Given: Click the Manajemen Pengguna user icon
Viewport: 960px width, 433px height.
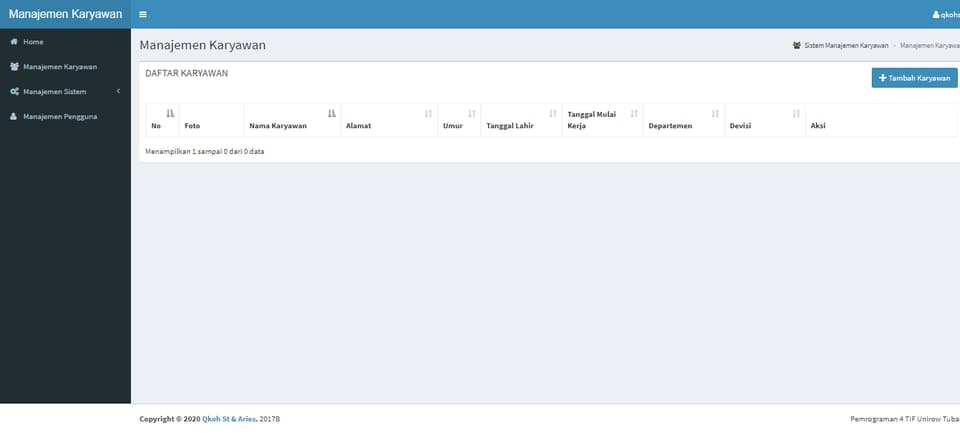Looking at the screenshot, I should tap(14, 116).
